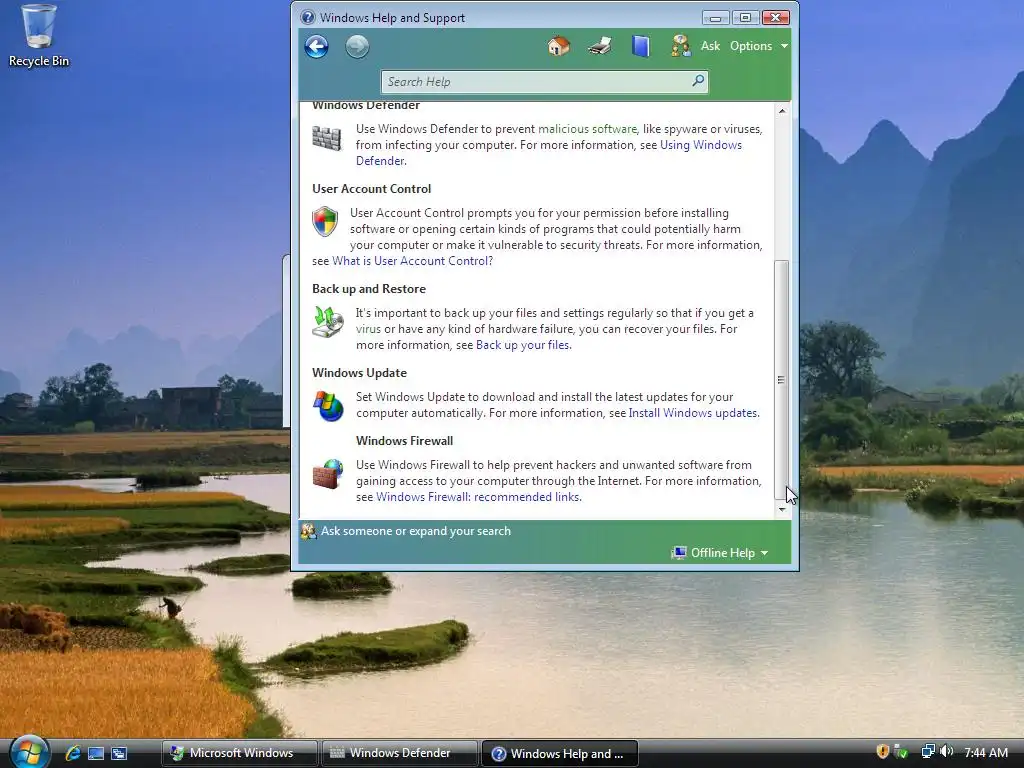The image size is (1024, 768).
Task: Click the User Account Control shield icon
Action: click(325, 221)
